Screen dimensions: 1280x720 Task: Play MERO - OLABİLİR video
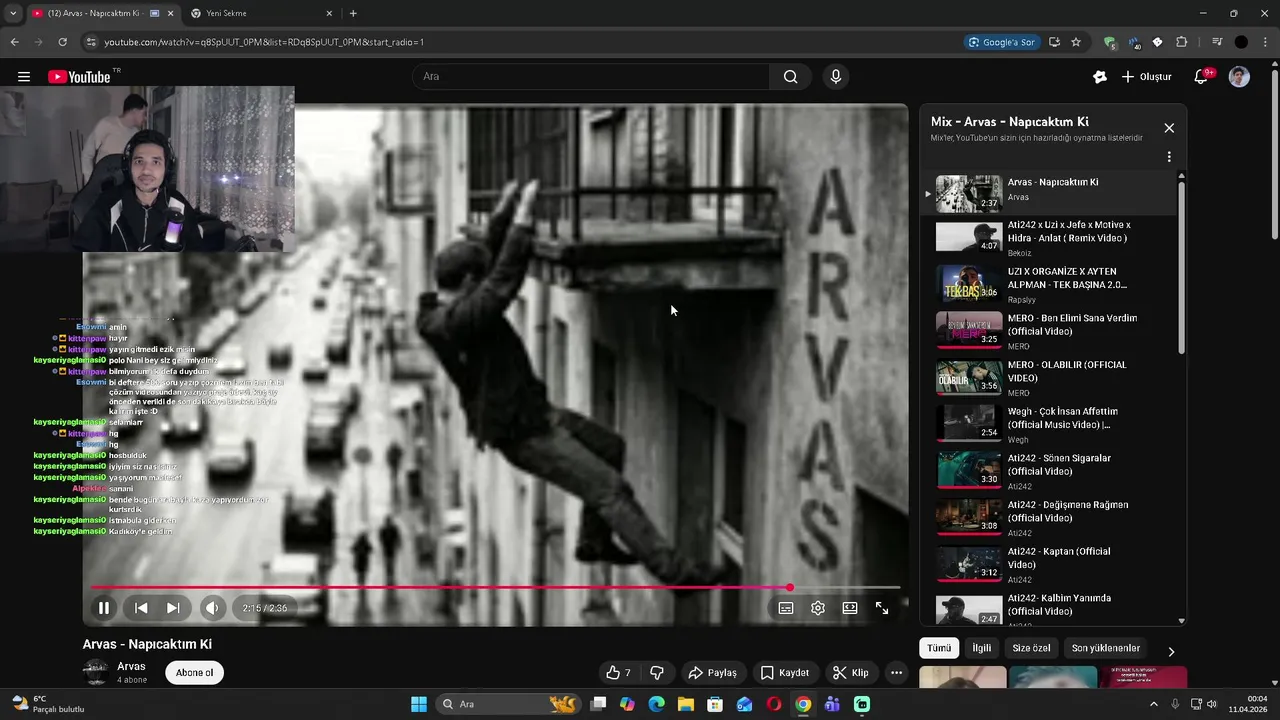click(1048, 377)
